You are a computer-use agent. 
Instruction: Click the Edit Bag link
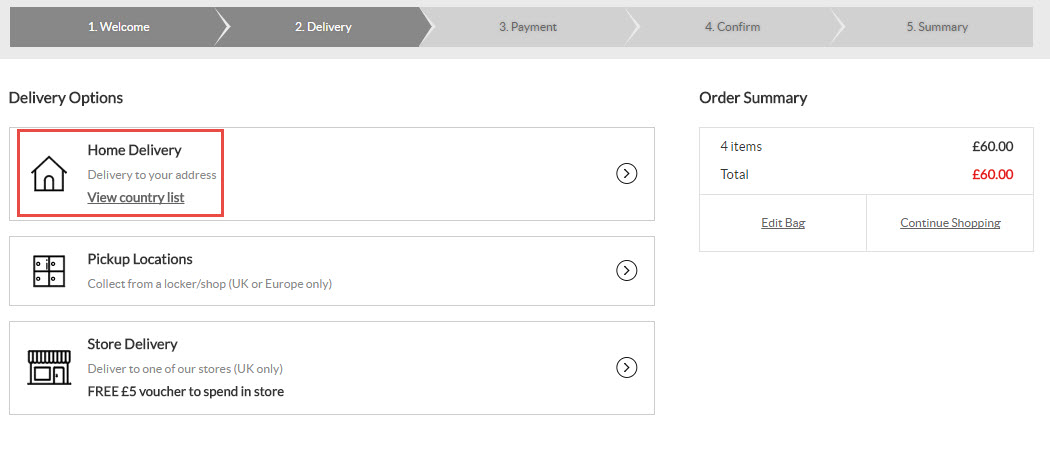tap(783, 223)
